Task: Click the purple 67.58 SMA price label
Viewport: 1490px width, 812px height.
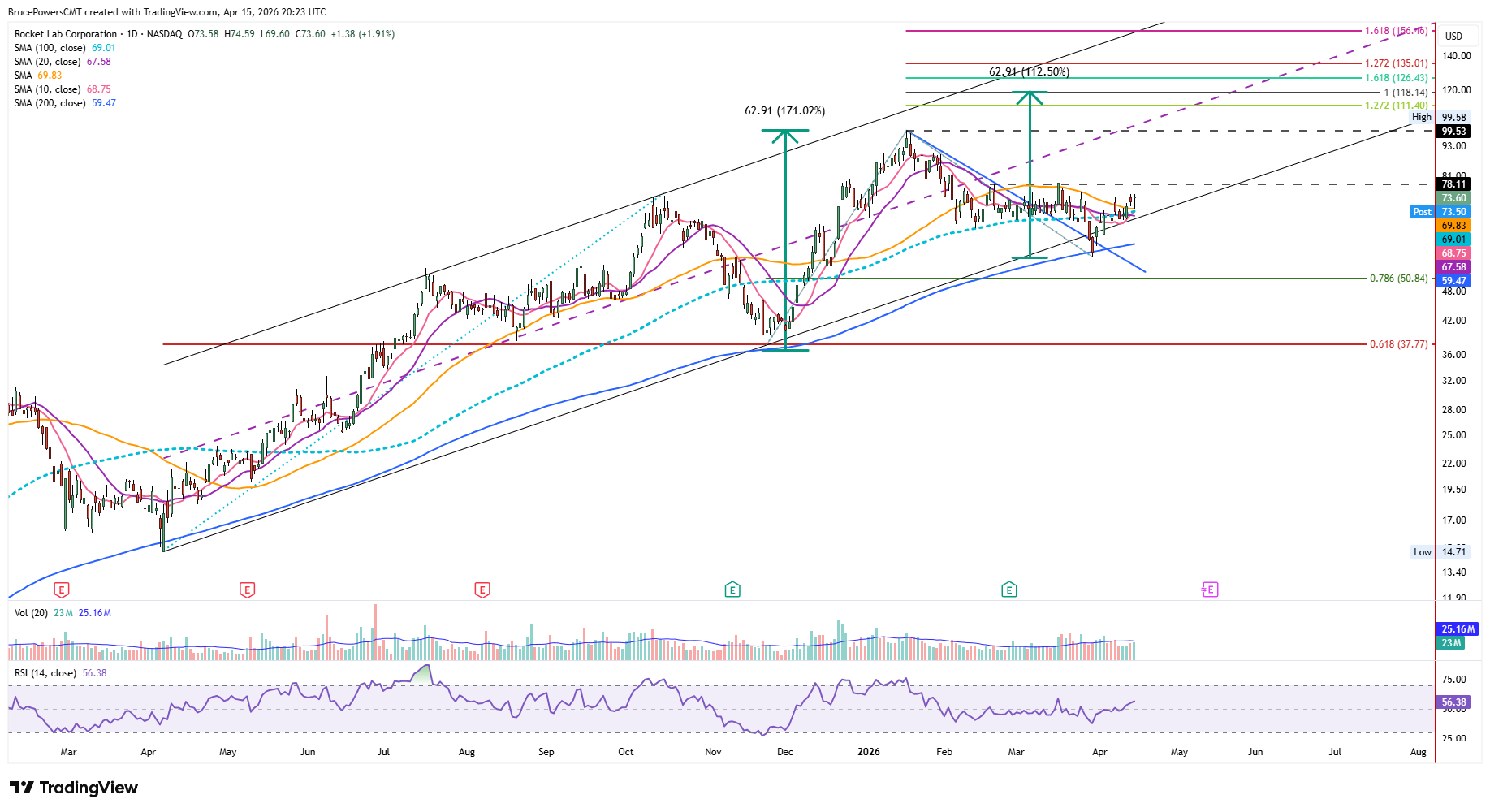Action: pyautogui.click(x=1453, y=267)
